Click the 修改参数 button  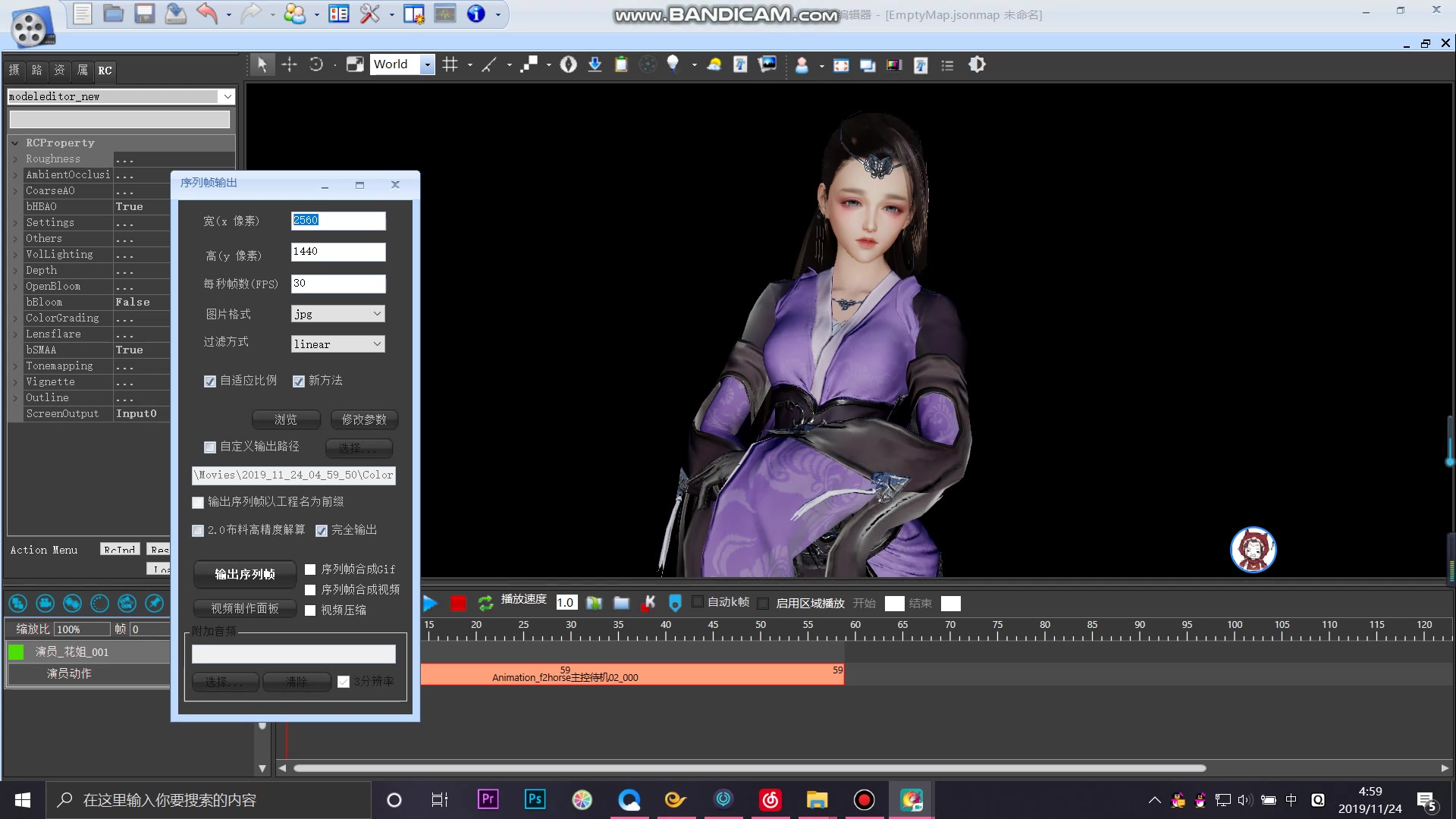(364, 419)
